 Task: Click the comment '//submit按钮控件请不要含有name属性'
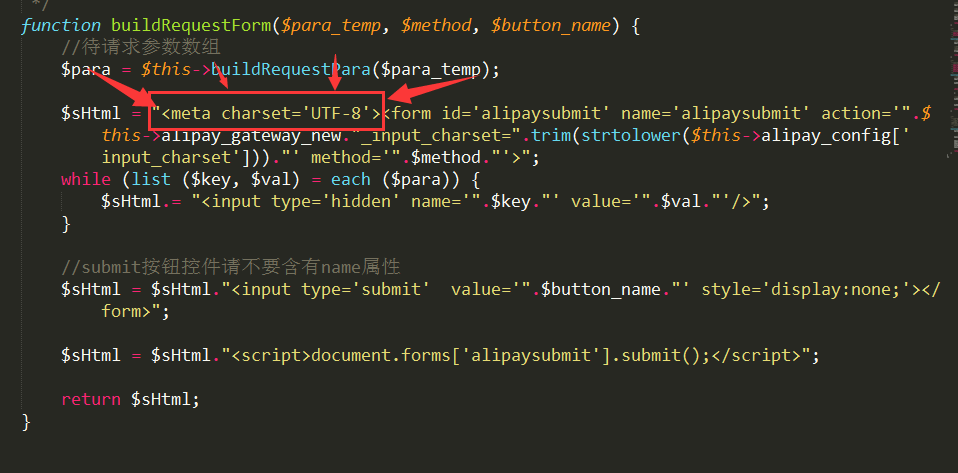pyautogui.click(x=230, y=268)
